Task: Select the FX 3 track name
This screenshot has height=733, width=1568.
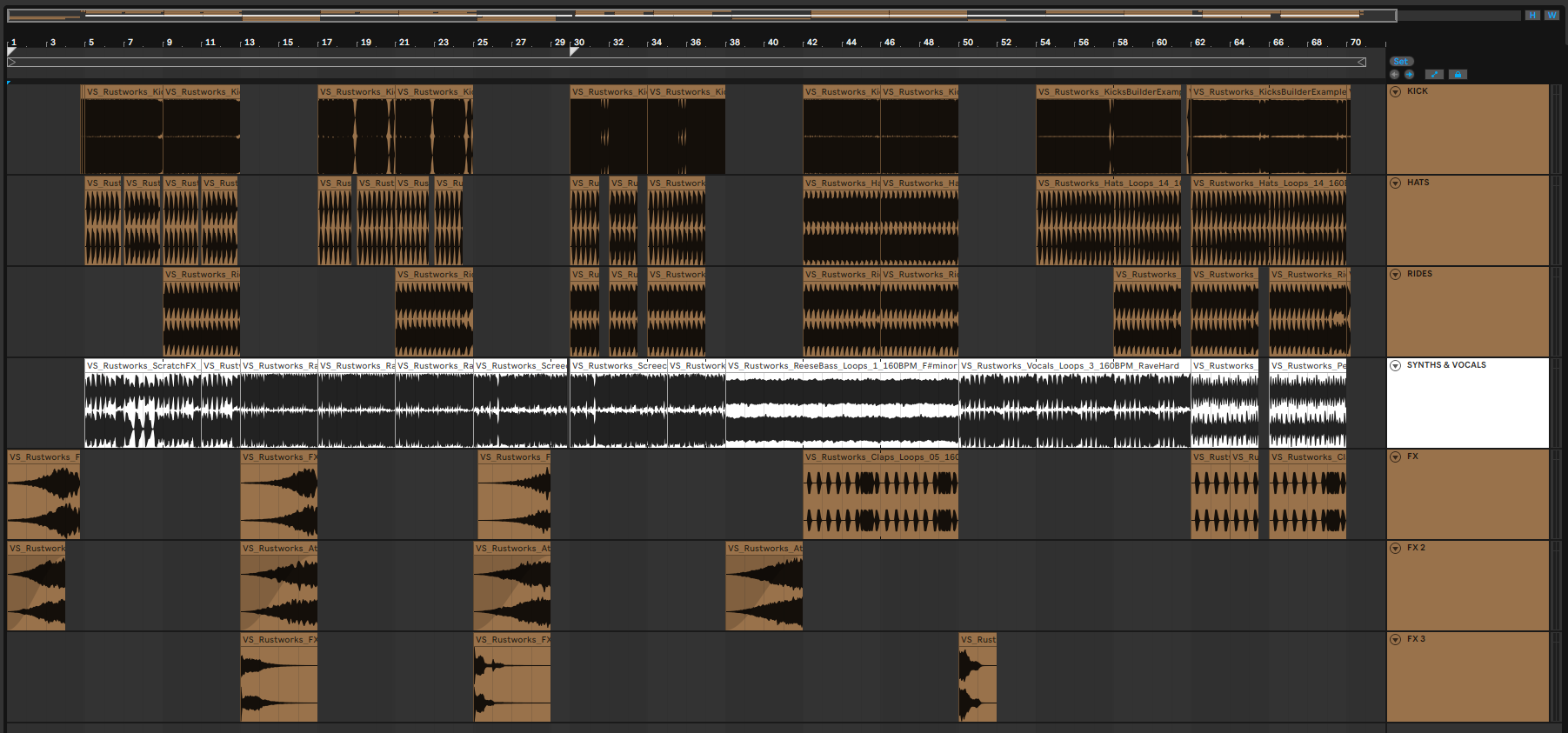Action: pos(1416,639)
